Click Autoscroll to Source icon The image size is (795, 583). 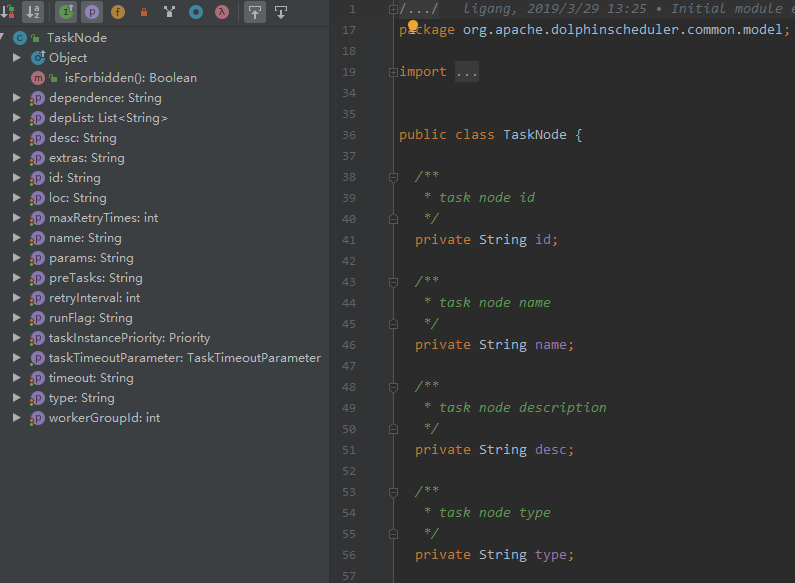click(x=255, y=12)
